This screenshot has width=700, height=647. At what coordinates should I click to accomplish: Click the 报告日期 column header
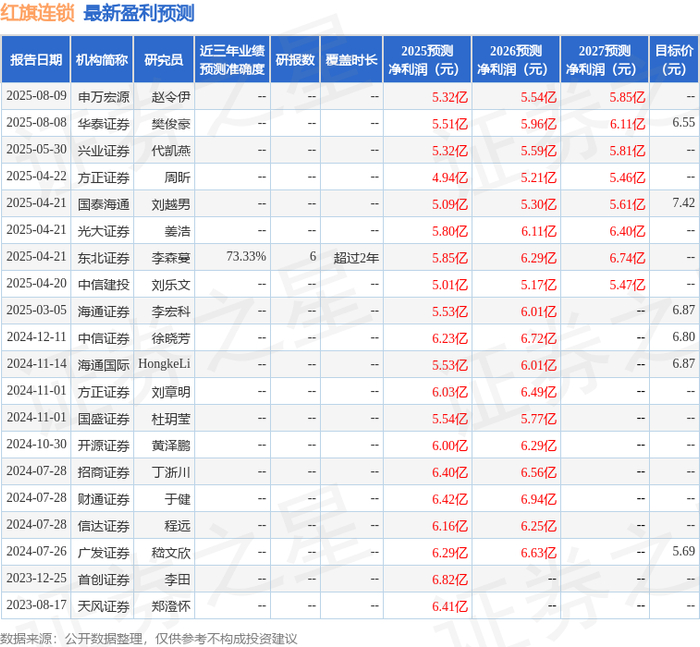coord(36,60)
